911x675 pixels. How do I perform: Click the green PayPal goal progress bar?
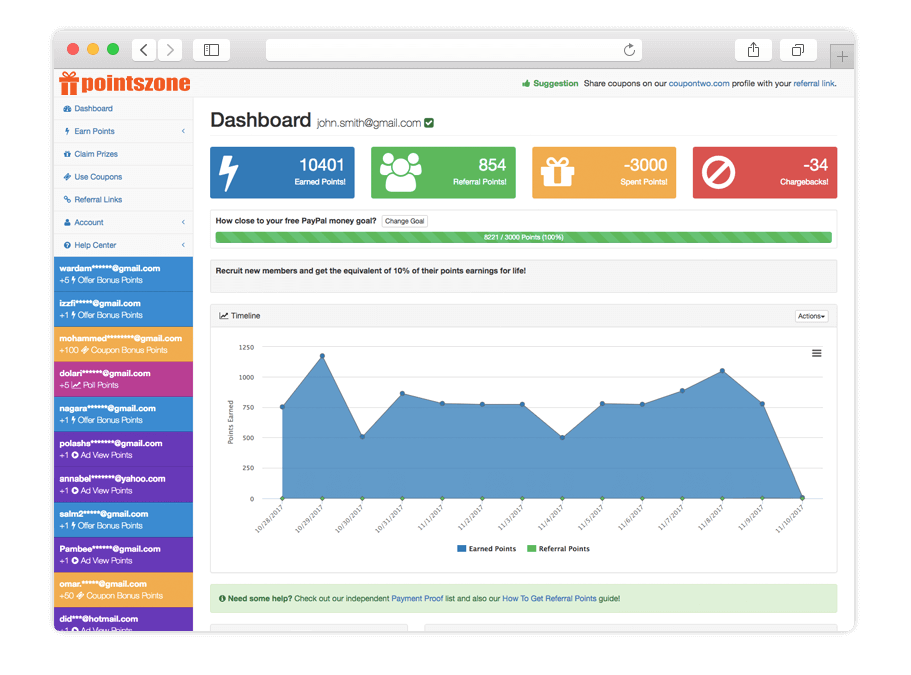523,238
